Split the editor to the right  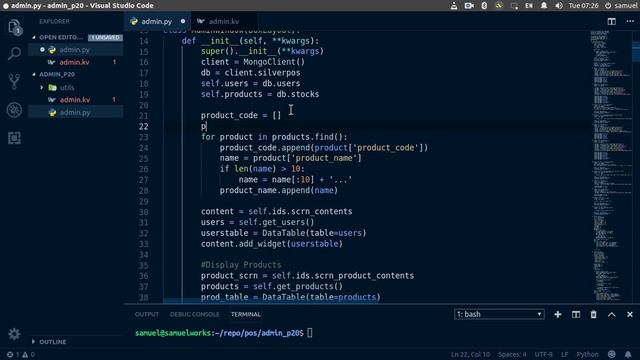[x=611, y=21]
